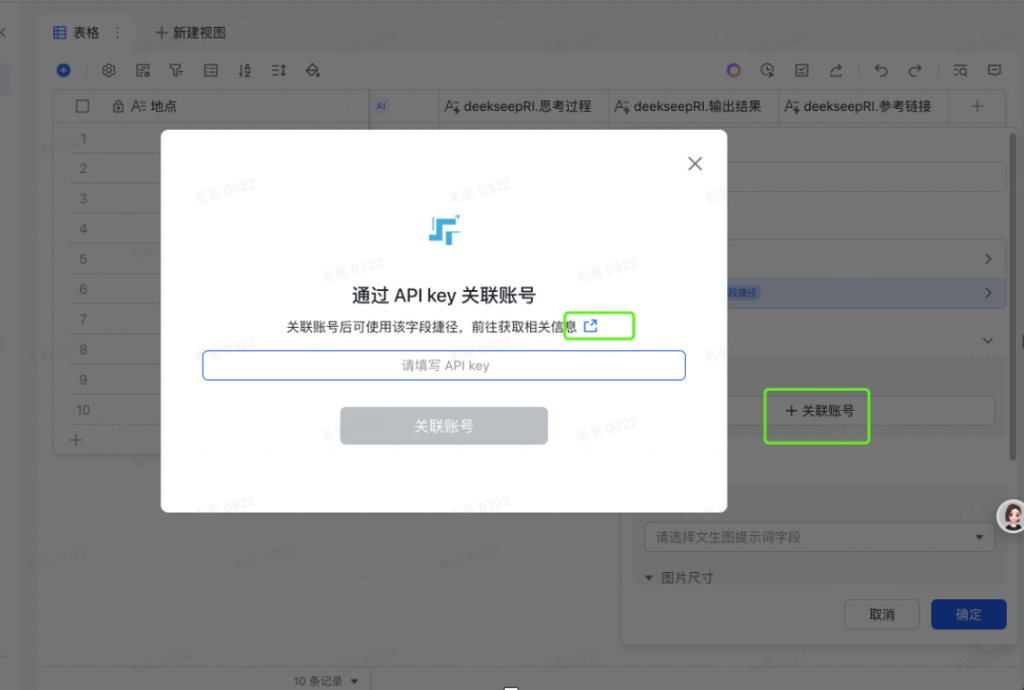Select row number 5
This screenshot has width=1024, height=690.
pos(83,259)
